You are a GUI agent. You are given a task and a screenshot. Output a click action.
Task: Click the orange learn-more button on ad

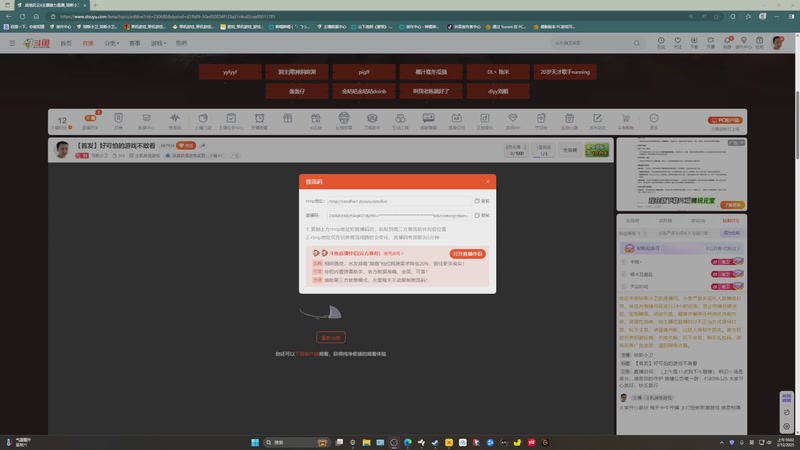pyautogui.click(x=733, y=205)
